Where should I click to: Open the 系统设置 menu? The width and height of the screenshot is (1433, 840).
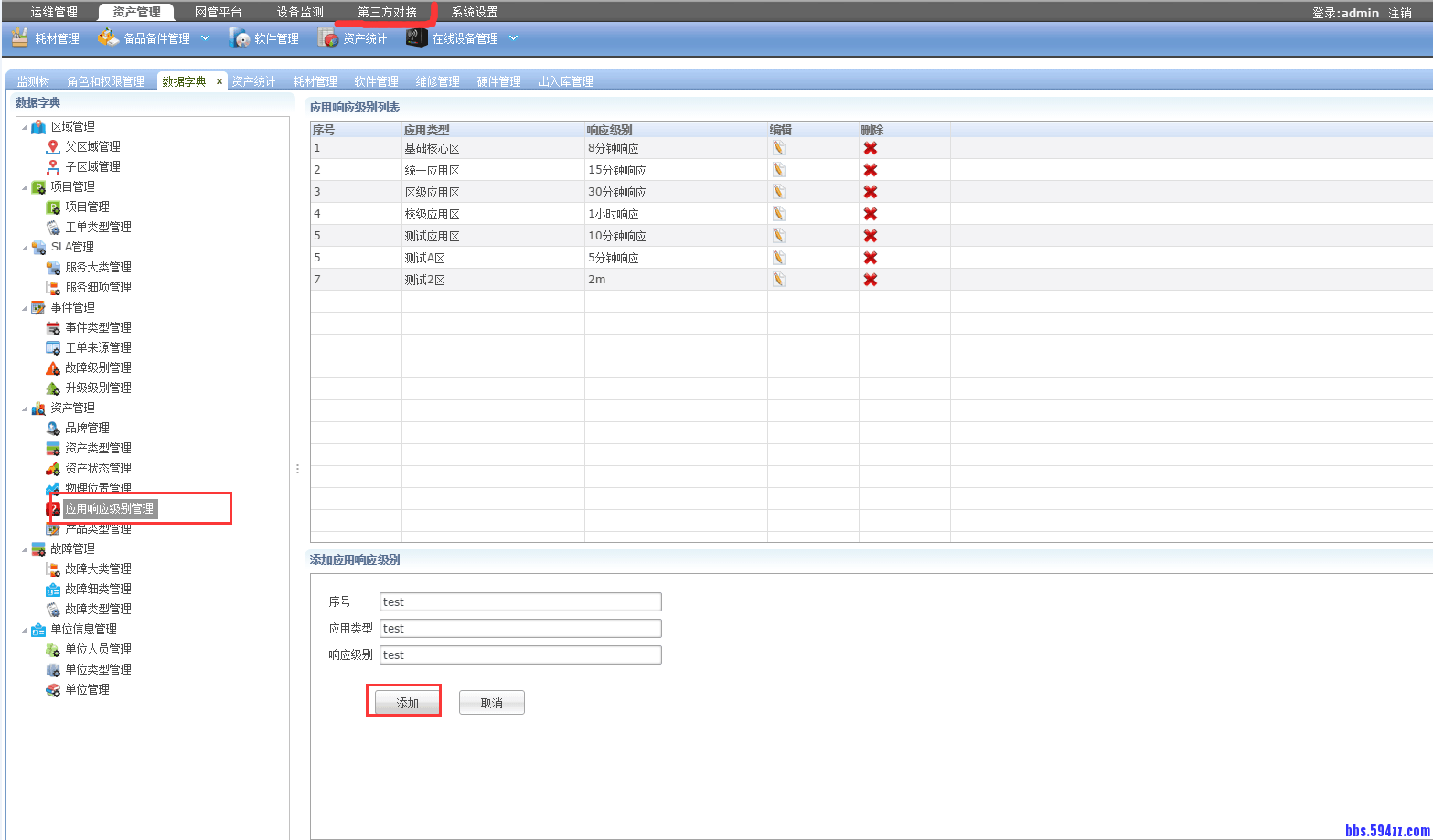tap(471, 12)
